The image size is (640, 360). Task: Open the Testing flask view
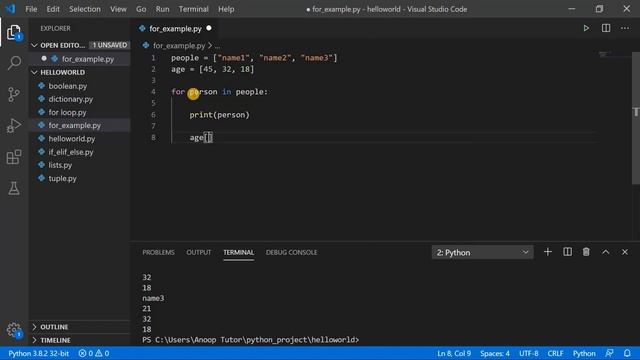coord(14,188)
